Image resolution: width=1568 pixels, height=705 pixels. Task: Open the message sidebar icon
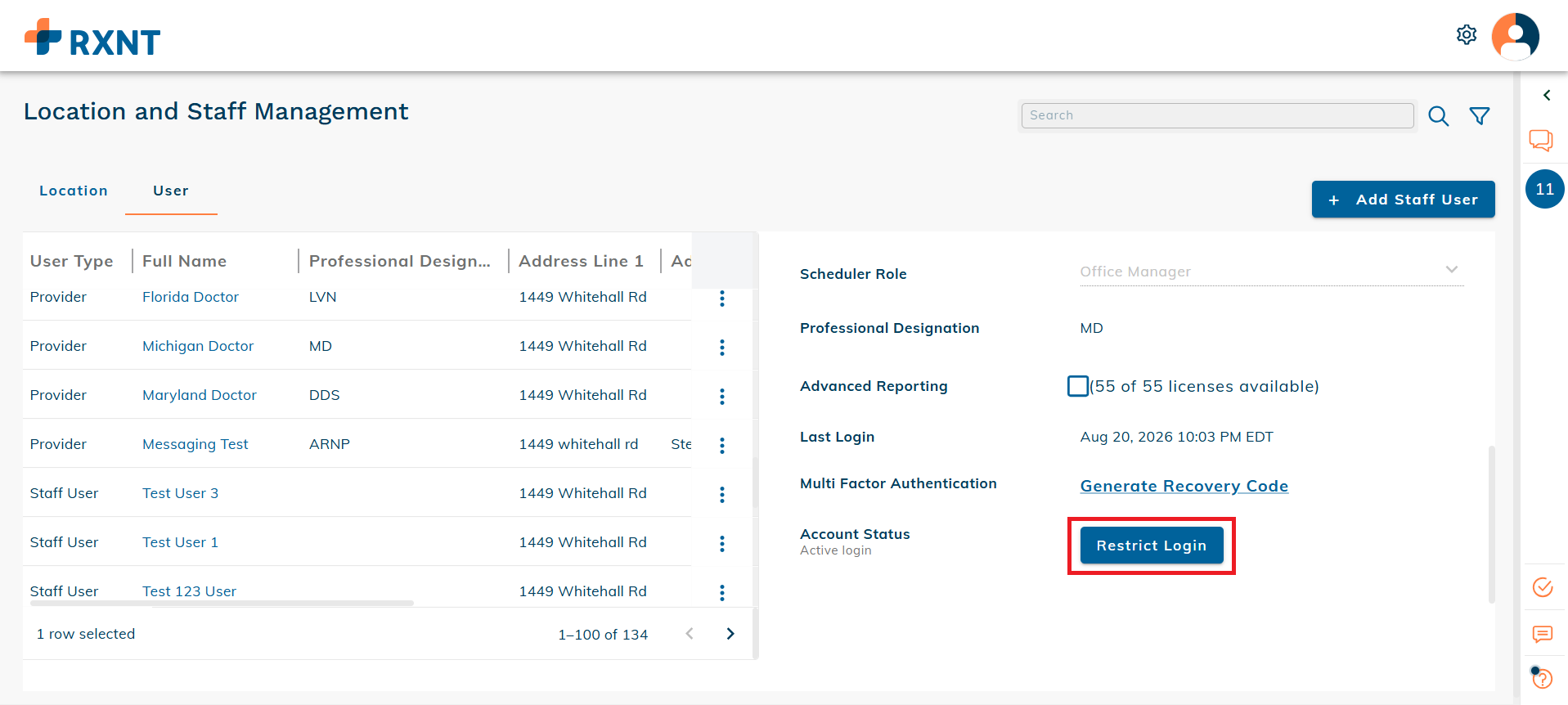pyautogui.click(x=1543, y=634)
